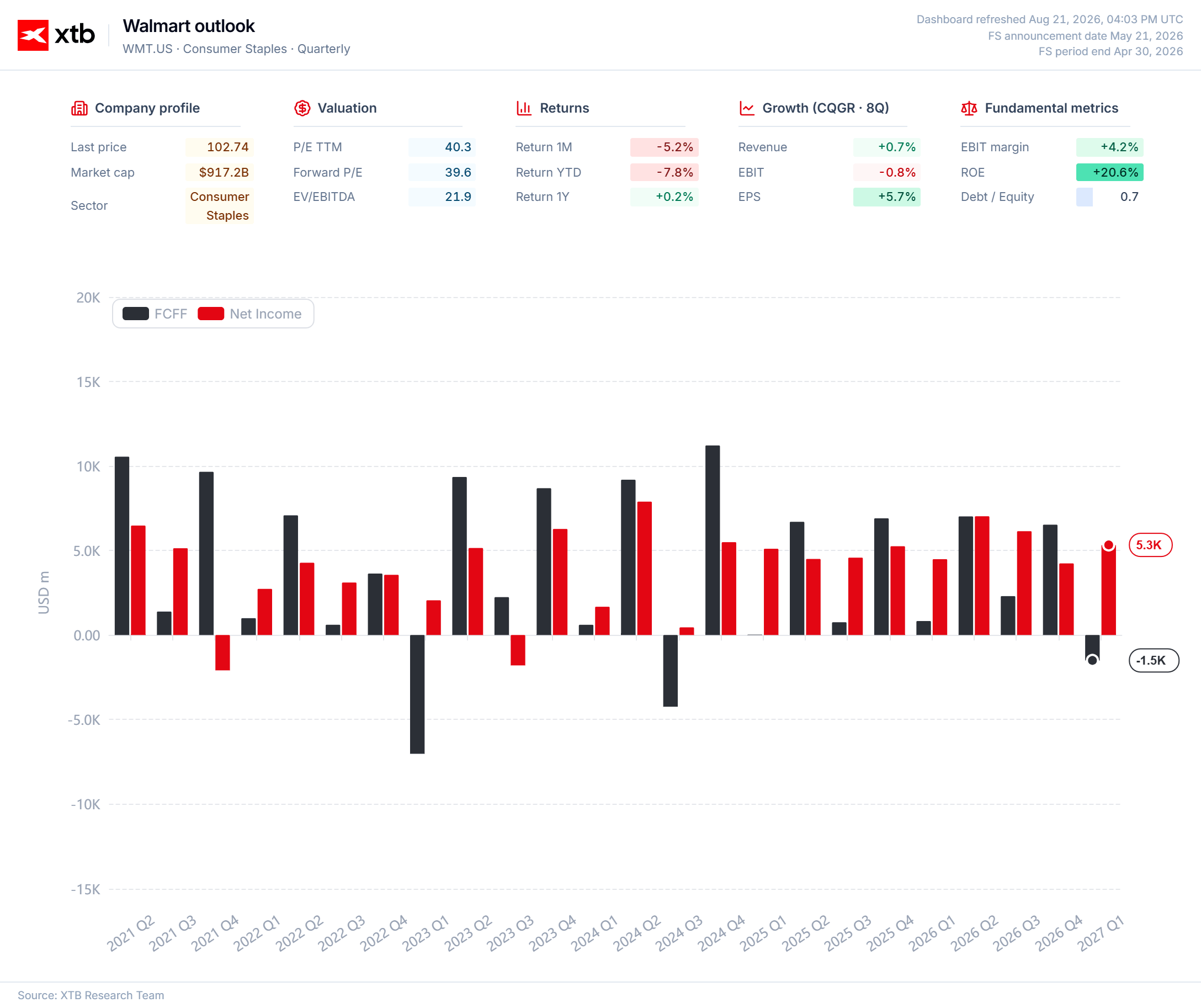The image size is (1201, 1008).
Task: Click the EPS growth value +5.7%
Action: pyautogui.click(x=886, y=197)
